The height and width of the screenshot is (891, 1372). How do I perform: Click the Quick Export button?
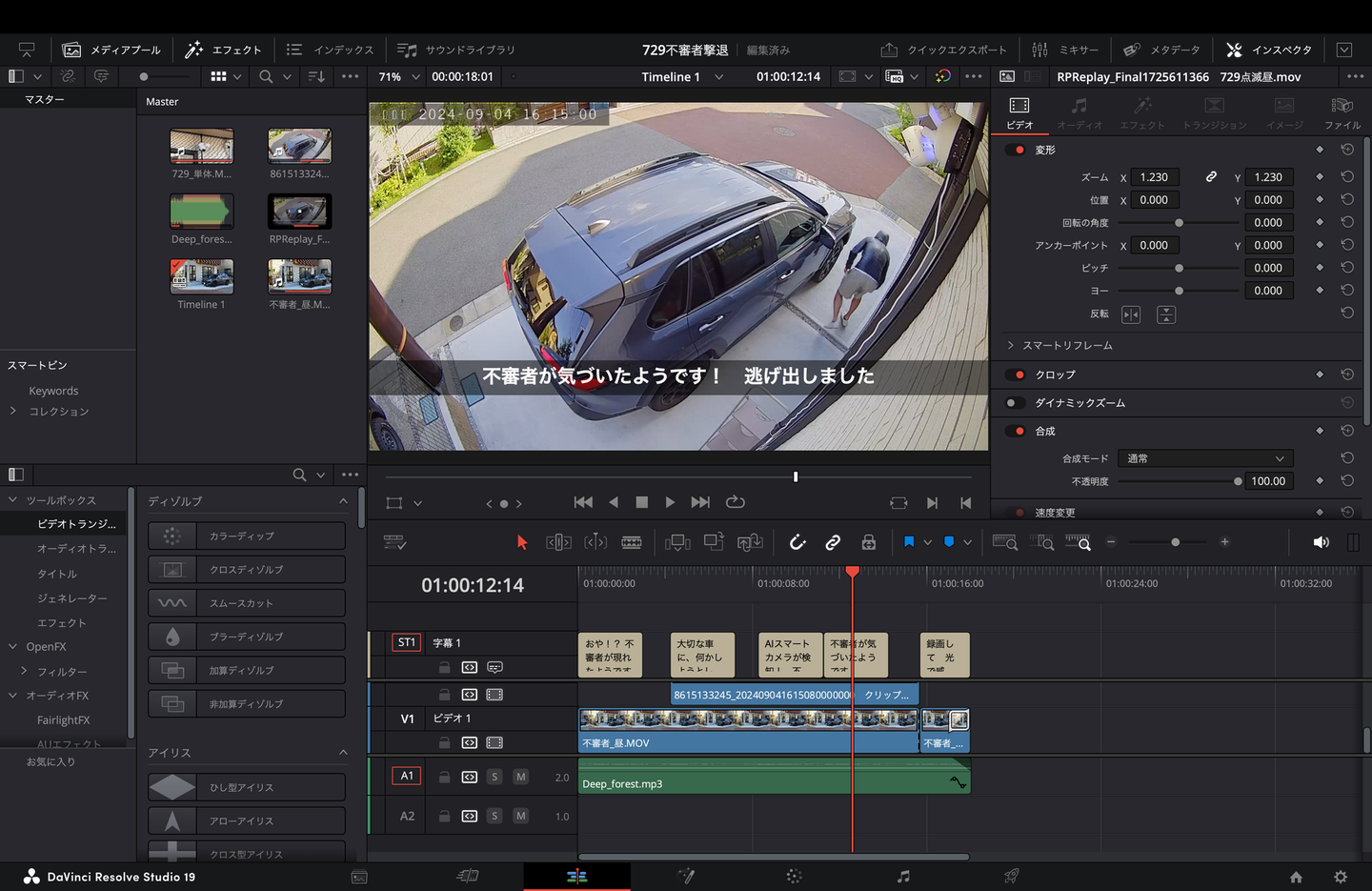[943, 50]
